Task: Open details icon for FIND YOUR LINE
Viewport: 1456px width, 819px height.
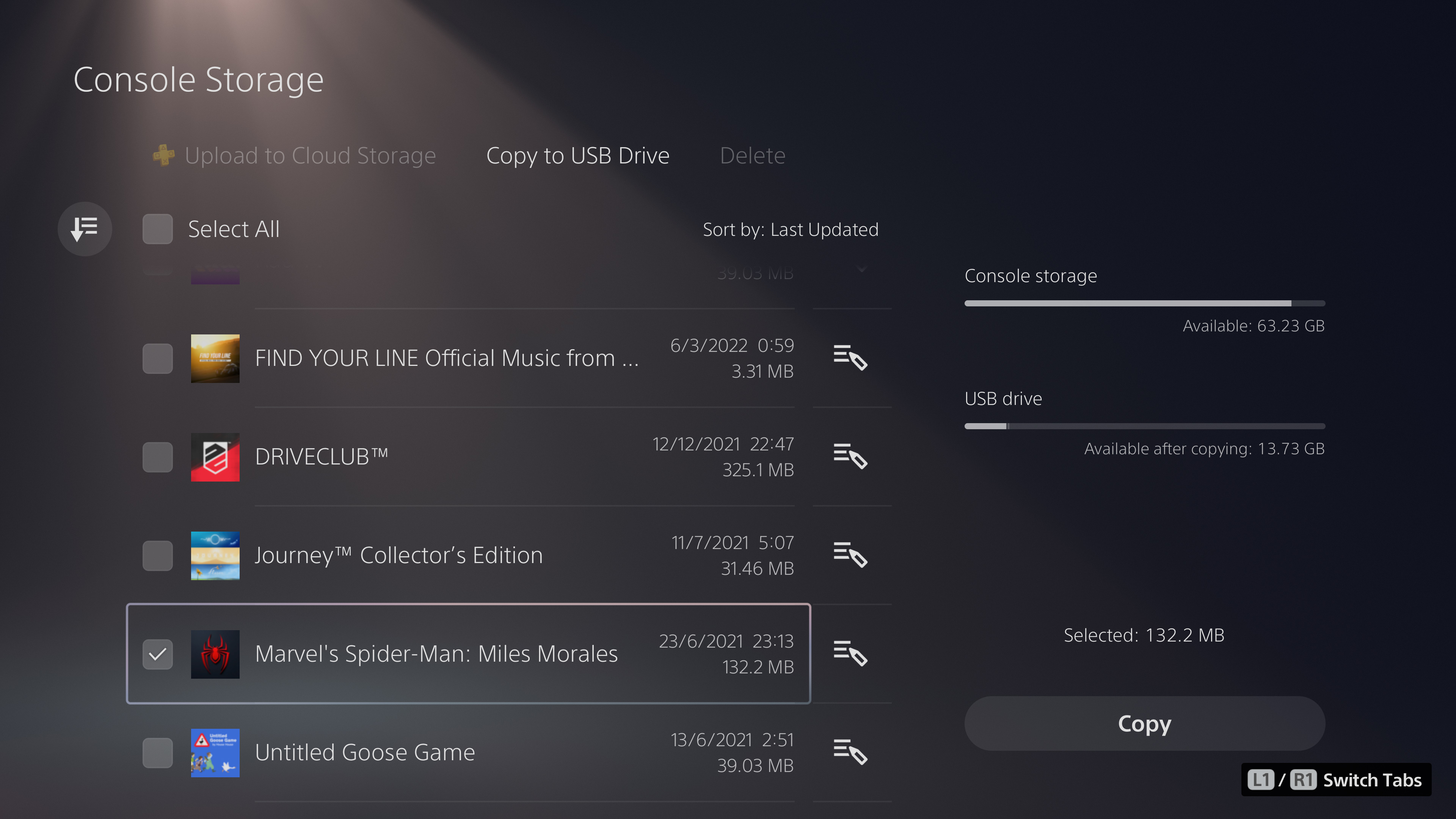Action: (850, 358)
